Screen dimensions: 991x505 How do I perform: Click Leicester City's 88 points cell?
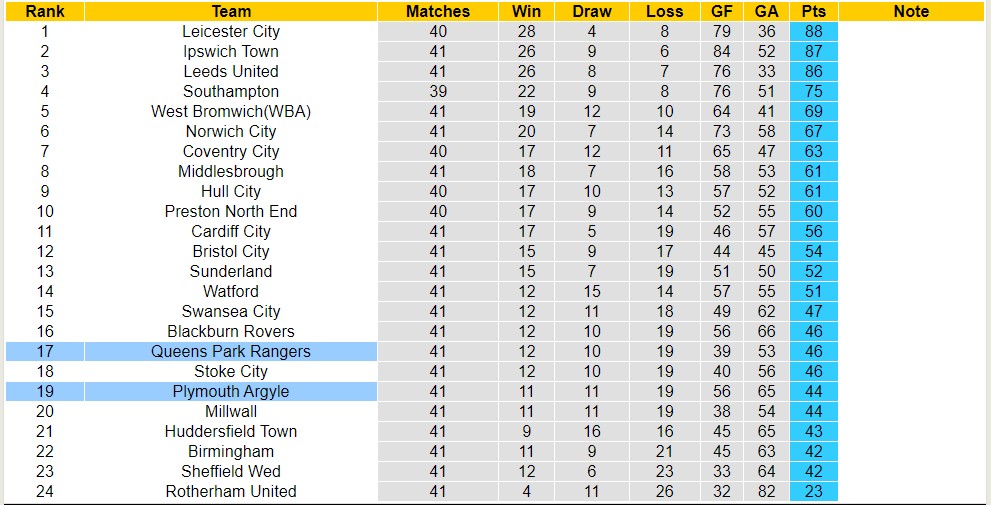point(813,32)
